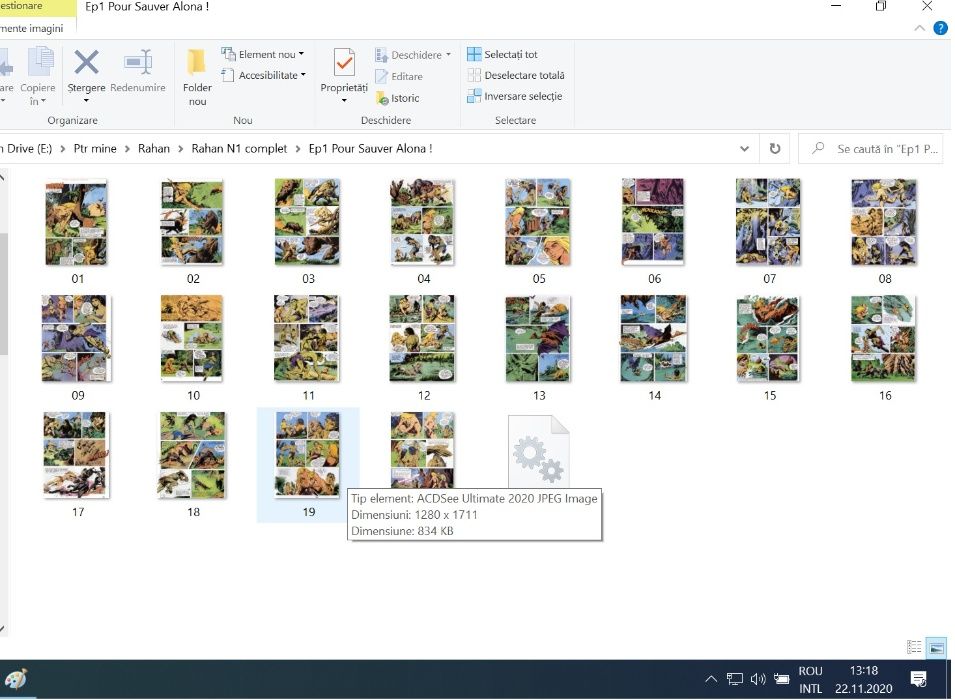Select image thumbnail 02
955x700 pixels.
pyautogui.click(x=192, y=222)
